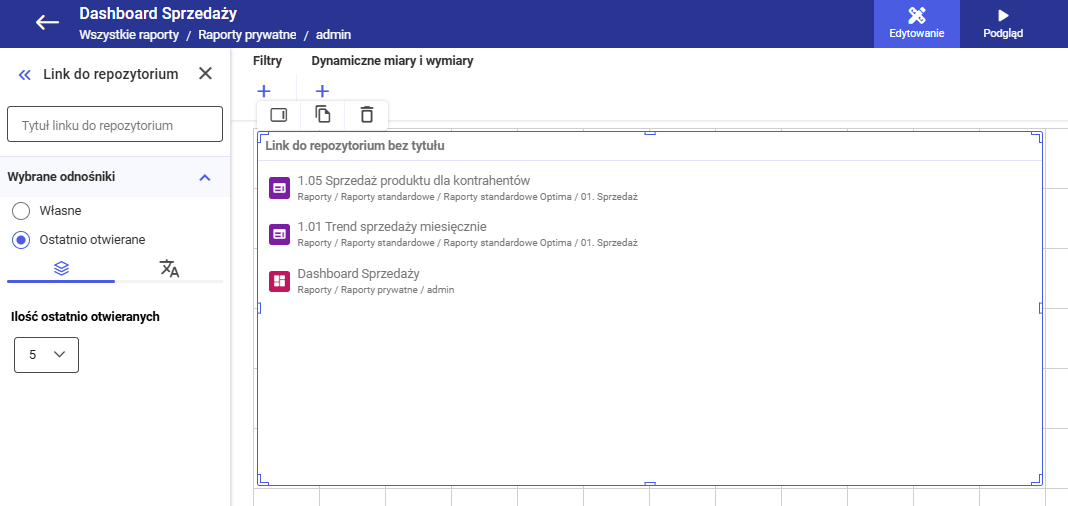Click purple icon of 1.05 Sprzedaż produktu report

279,188
